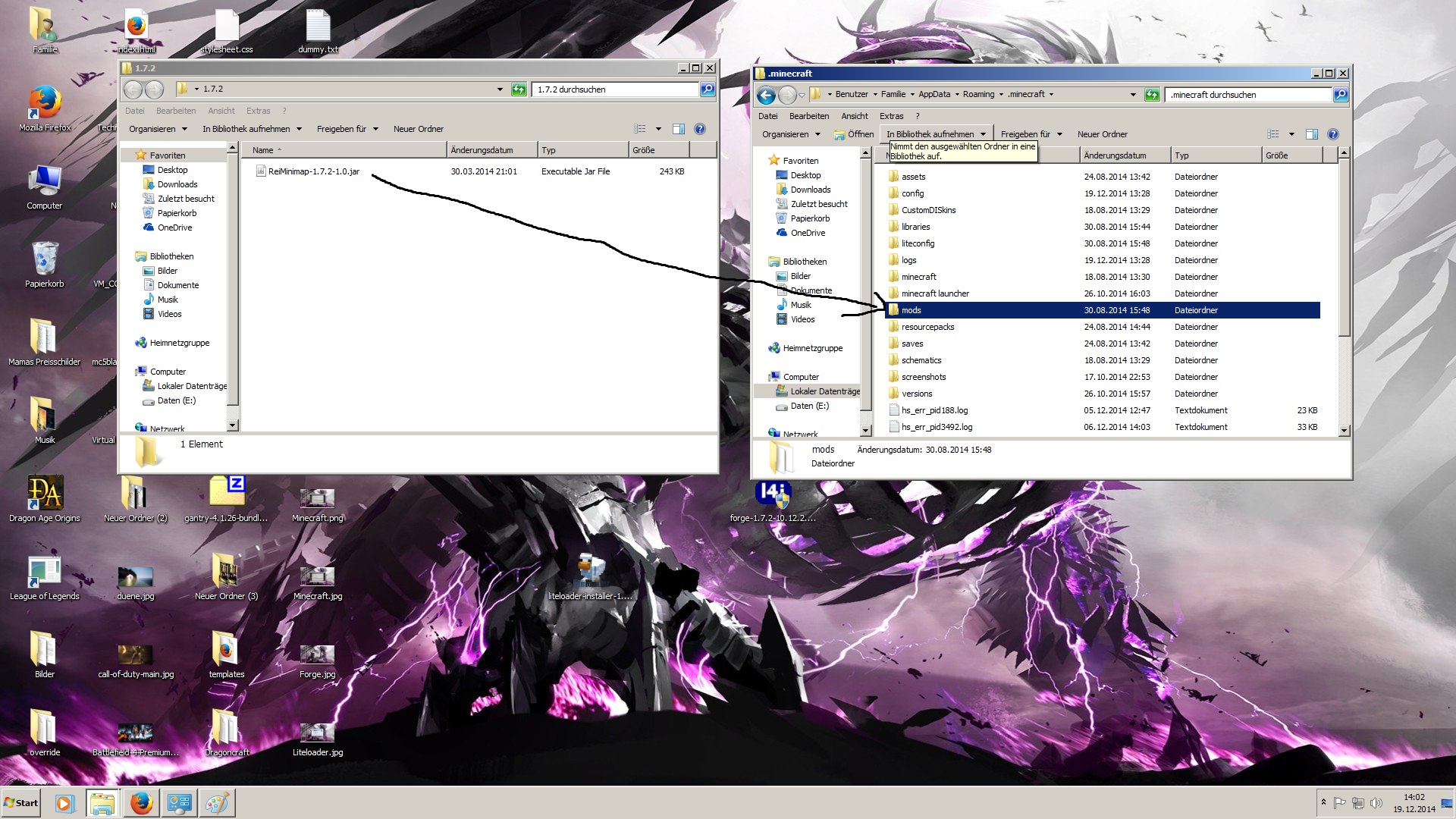The width and height of the screenshot is (1456, 819).
Task: Open Paint from the taskbar
Action: click(217, 803)
